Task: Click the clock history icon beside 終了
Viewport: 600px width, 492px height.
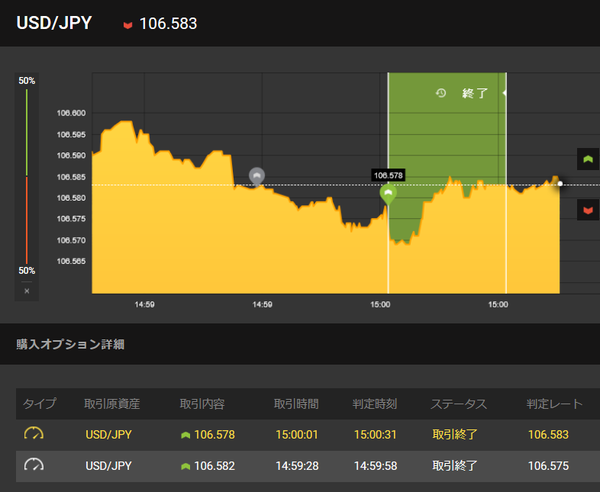Action: coord(441,93)
